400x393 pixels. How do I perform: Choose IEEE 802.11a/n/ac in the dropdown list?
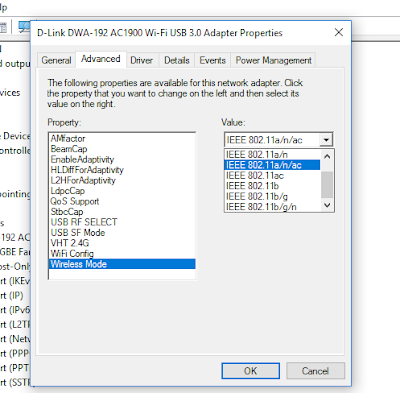coord(272,165)
